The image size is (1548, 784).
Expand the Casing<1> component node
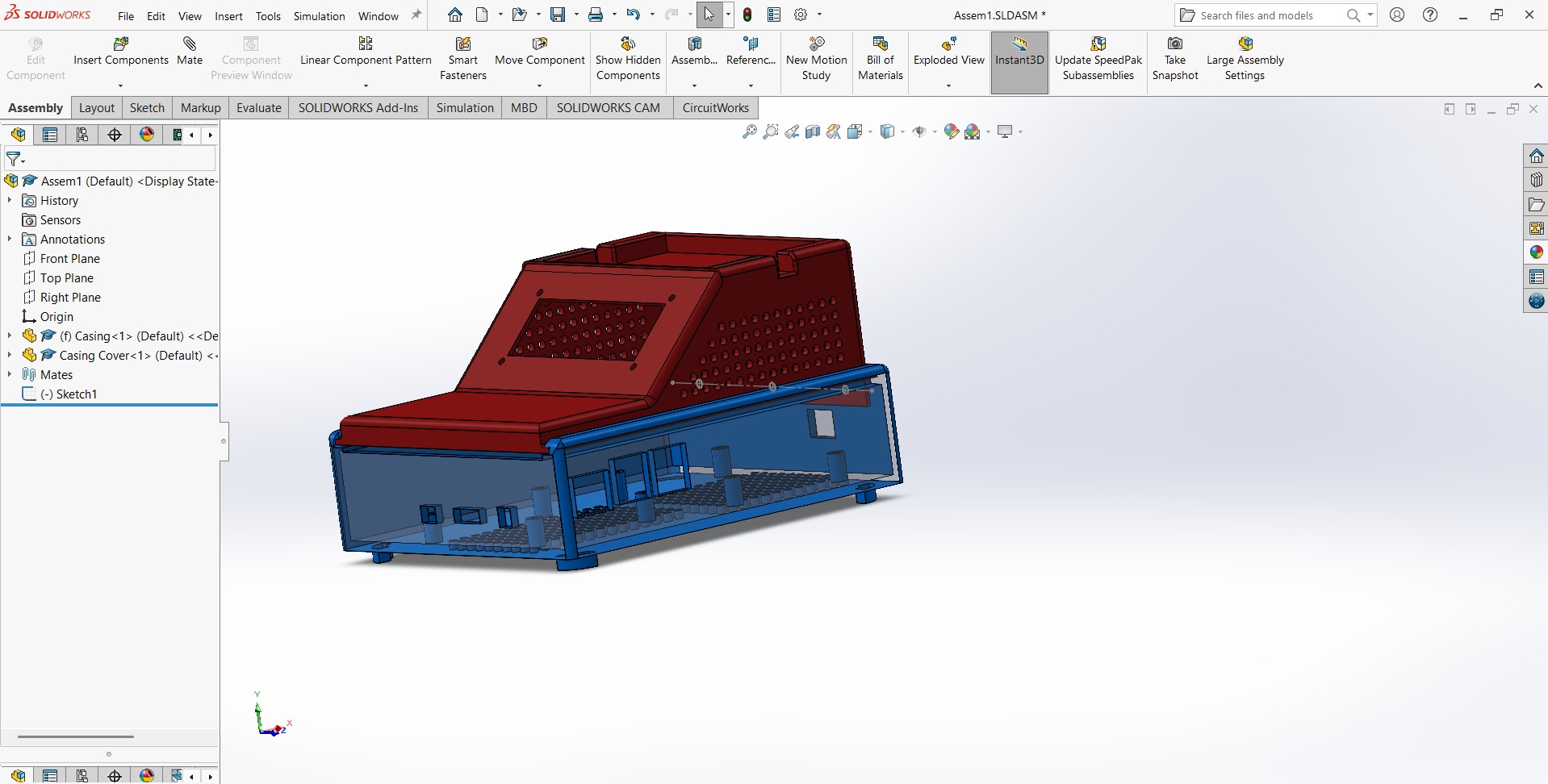pos(10,336)
